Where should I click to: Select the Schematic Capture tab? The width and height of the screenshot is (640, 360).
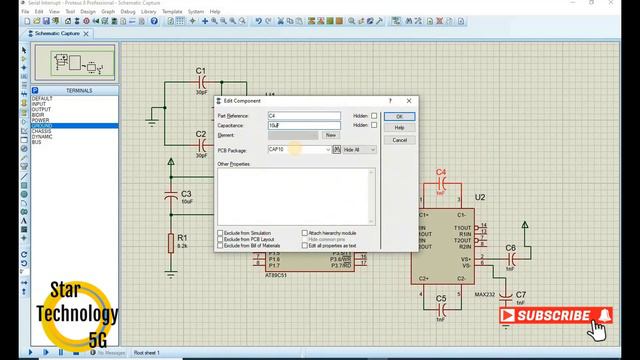pyautogui.click(x=57, y=33)
